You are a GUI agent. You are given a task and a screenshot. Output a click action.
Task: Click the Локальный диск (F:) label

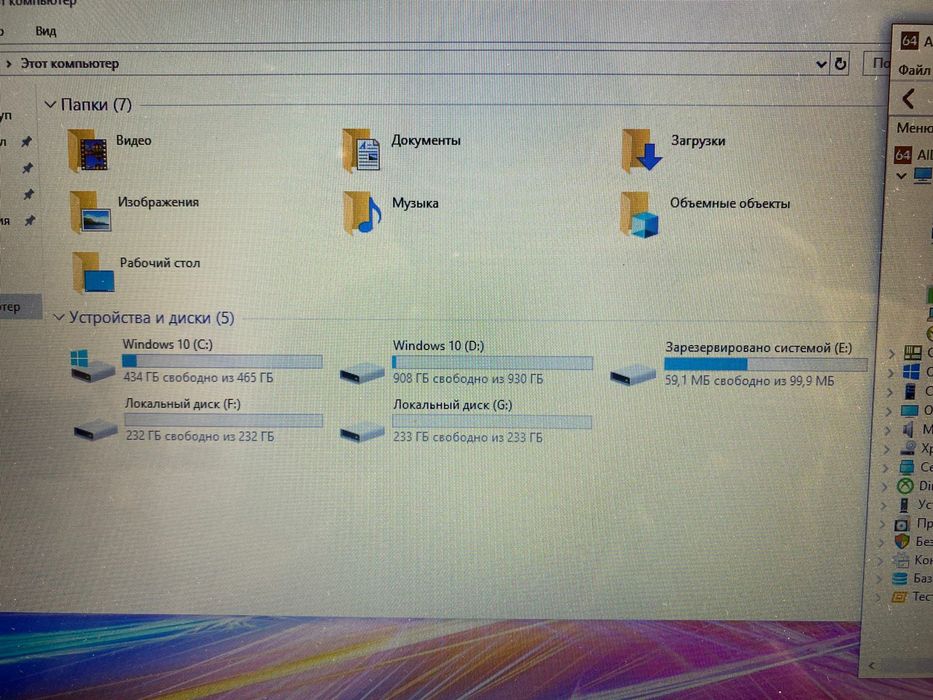coord(183,404)
